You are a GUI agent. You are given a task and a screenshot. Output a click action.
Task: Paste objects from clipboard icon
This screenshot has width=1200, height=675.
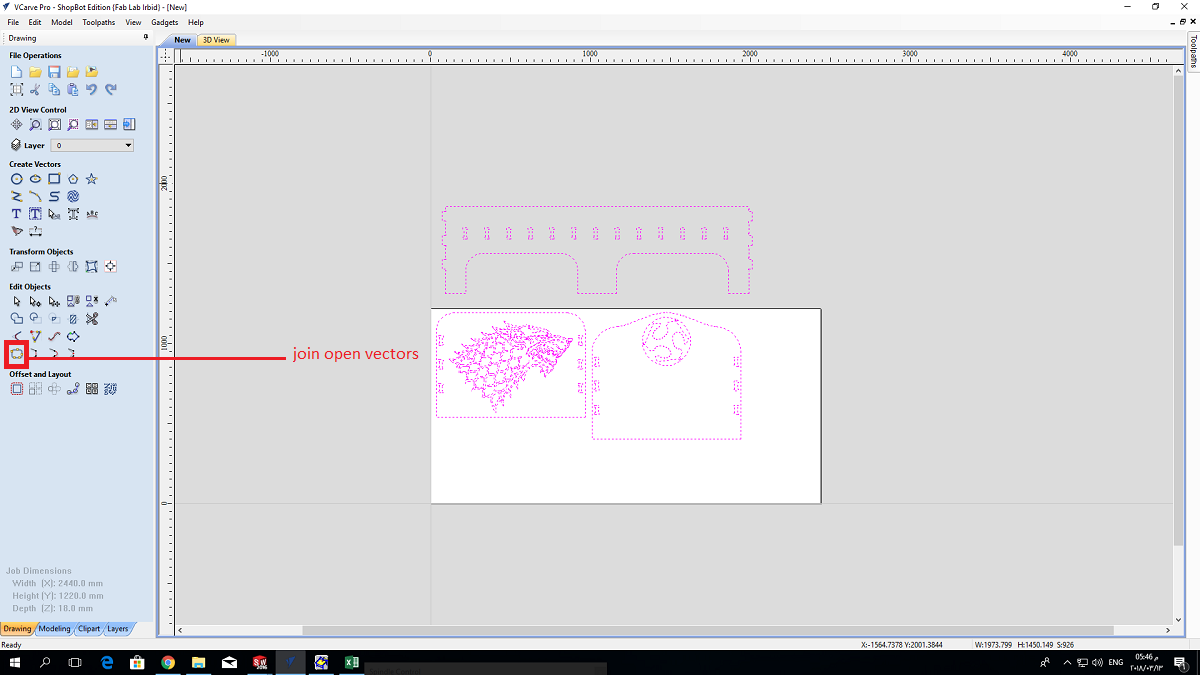[73, 90]
